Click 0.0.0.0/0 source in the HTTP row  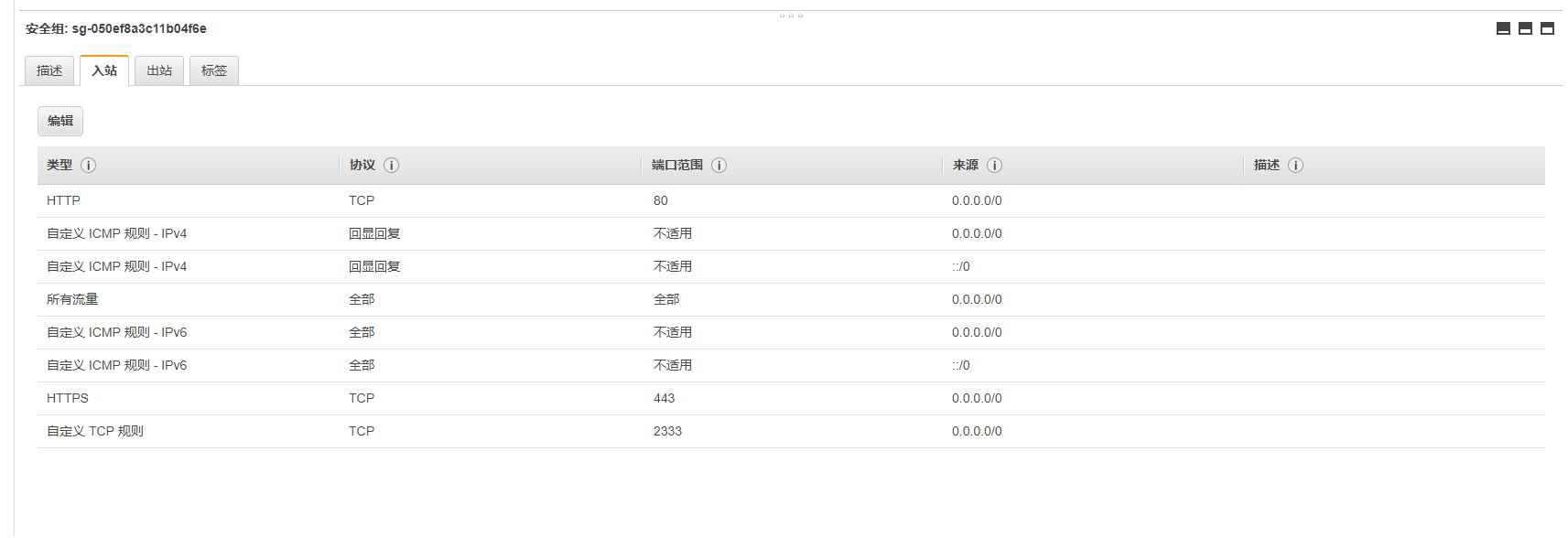click(977, 200)
